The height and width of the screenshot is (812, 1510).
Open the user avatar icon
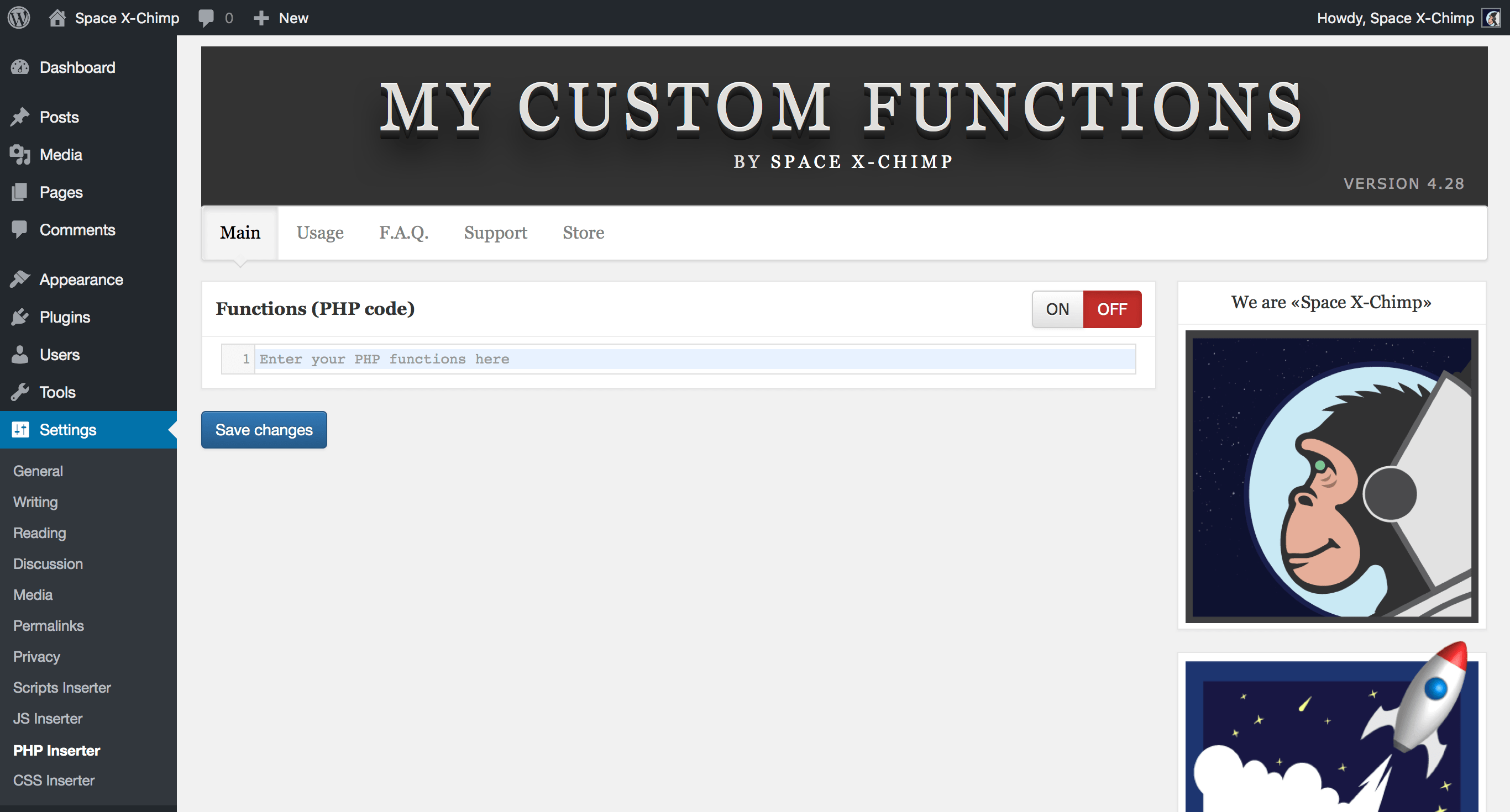pyautogui.click(x=1492, y=18)
